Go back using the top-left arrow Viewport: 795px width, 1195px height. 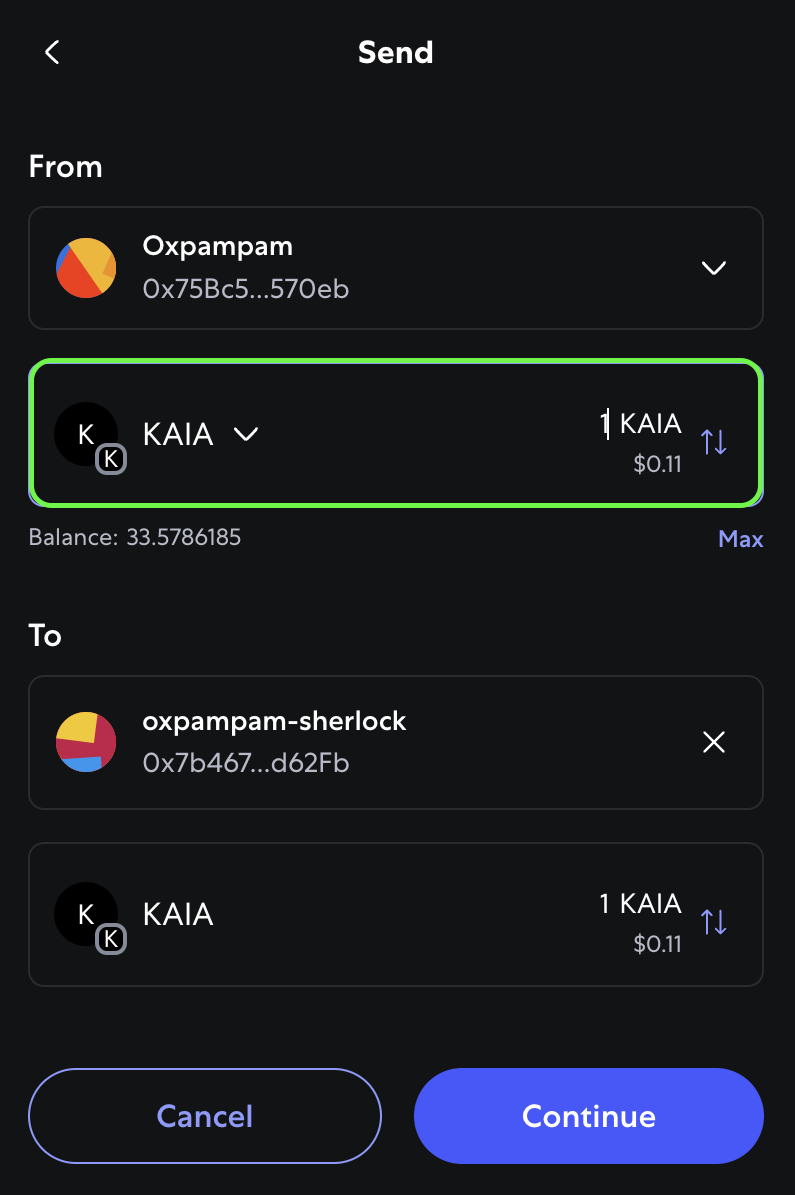[52, 53]
